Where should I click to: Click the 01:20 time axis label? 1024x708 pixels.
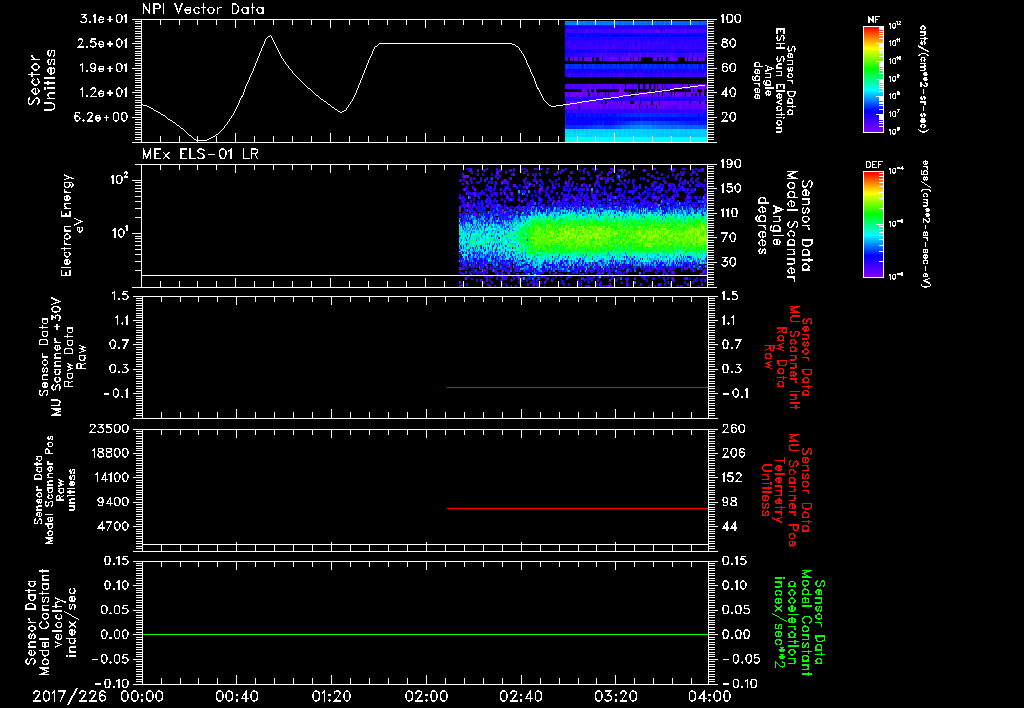pyautogui.click(x=332, y=696)
